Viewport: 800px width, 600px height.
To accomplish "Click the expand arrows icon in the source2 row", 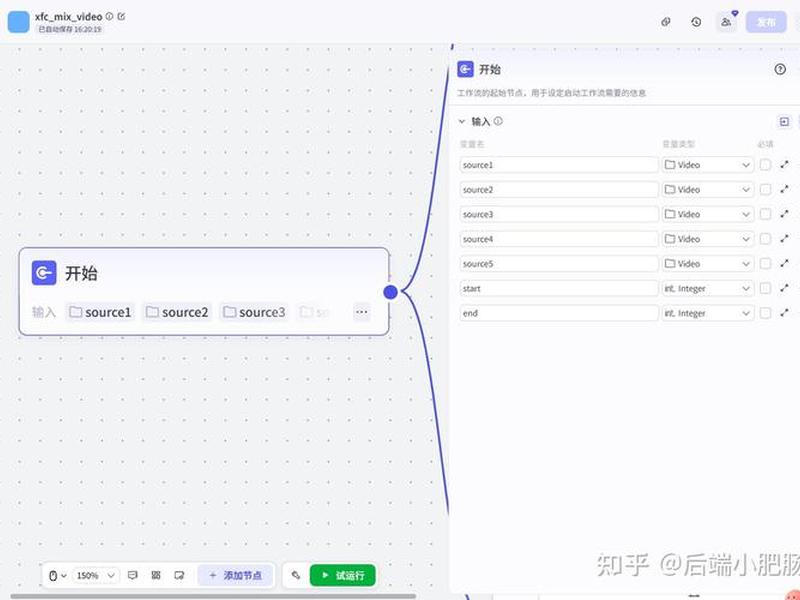I will 784,189.
